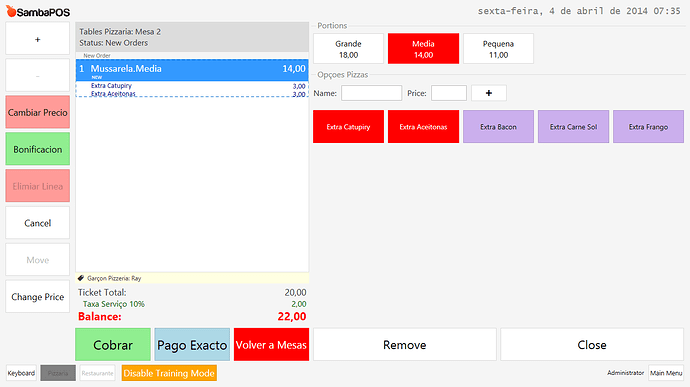The height and width of the screenshot is (387, 690).
Task: Add the Extra Frango option
Action: (x=648, y=127)
